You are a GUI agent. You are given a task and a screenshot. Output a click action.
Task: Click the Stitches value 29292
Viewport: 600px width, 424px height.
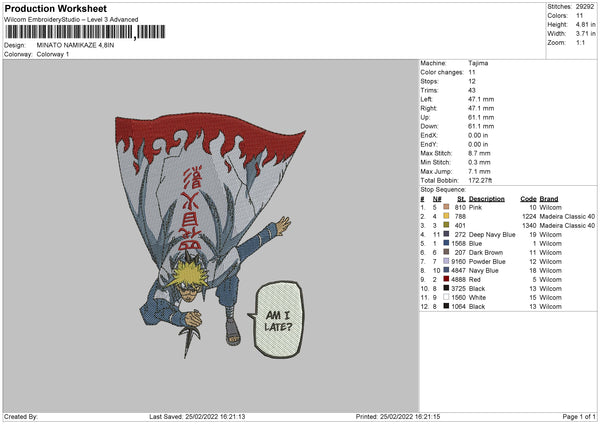click(x=585, y=7)
